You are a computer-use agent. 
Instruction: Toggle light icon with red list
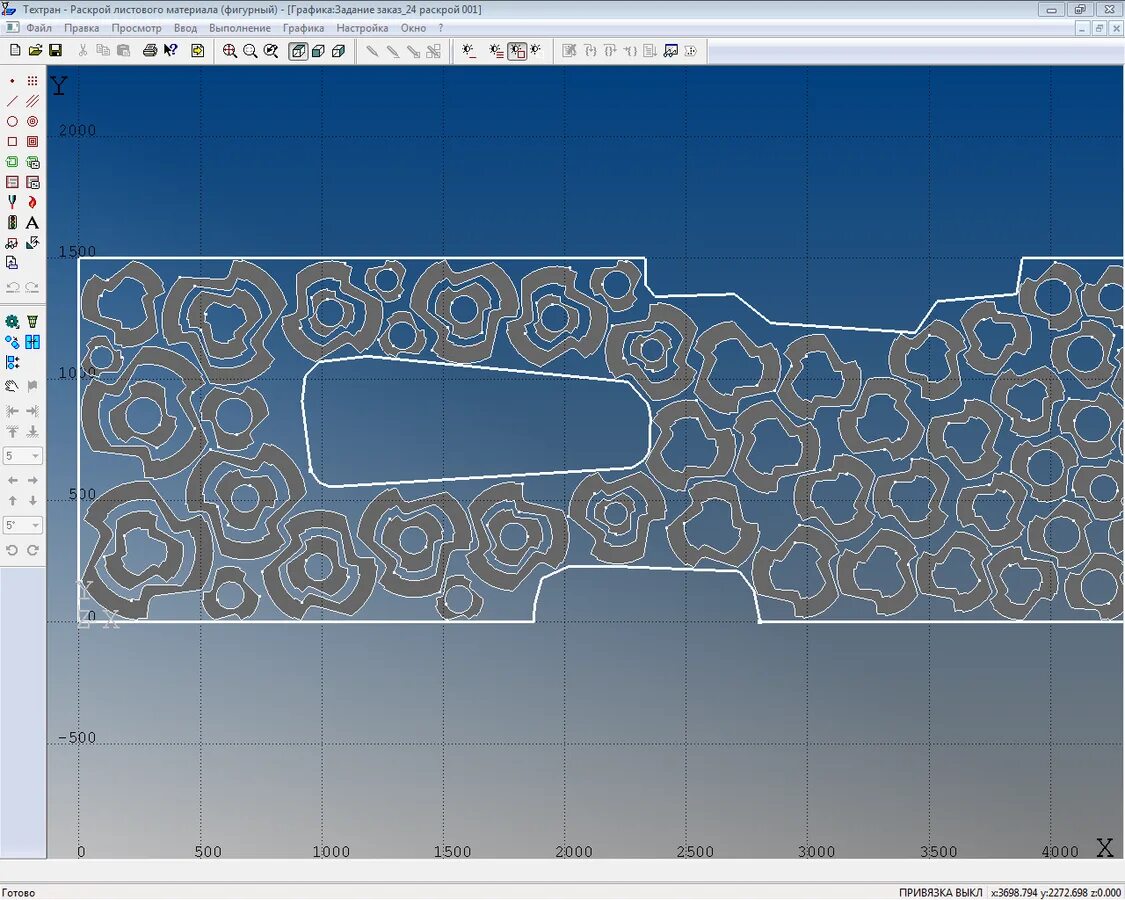pyautogui.click(x=496, y=50)
